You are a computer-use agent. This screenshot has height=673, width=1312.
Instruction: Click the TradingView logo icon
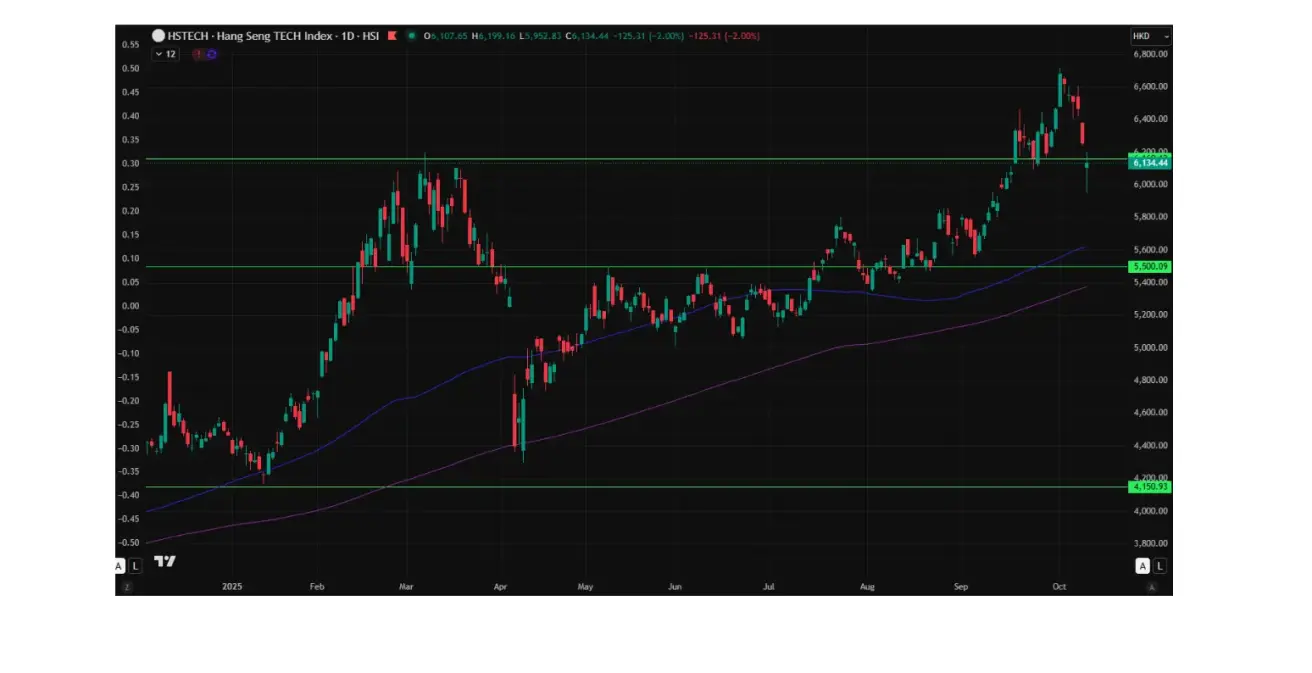pos(165,562)
